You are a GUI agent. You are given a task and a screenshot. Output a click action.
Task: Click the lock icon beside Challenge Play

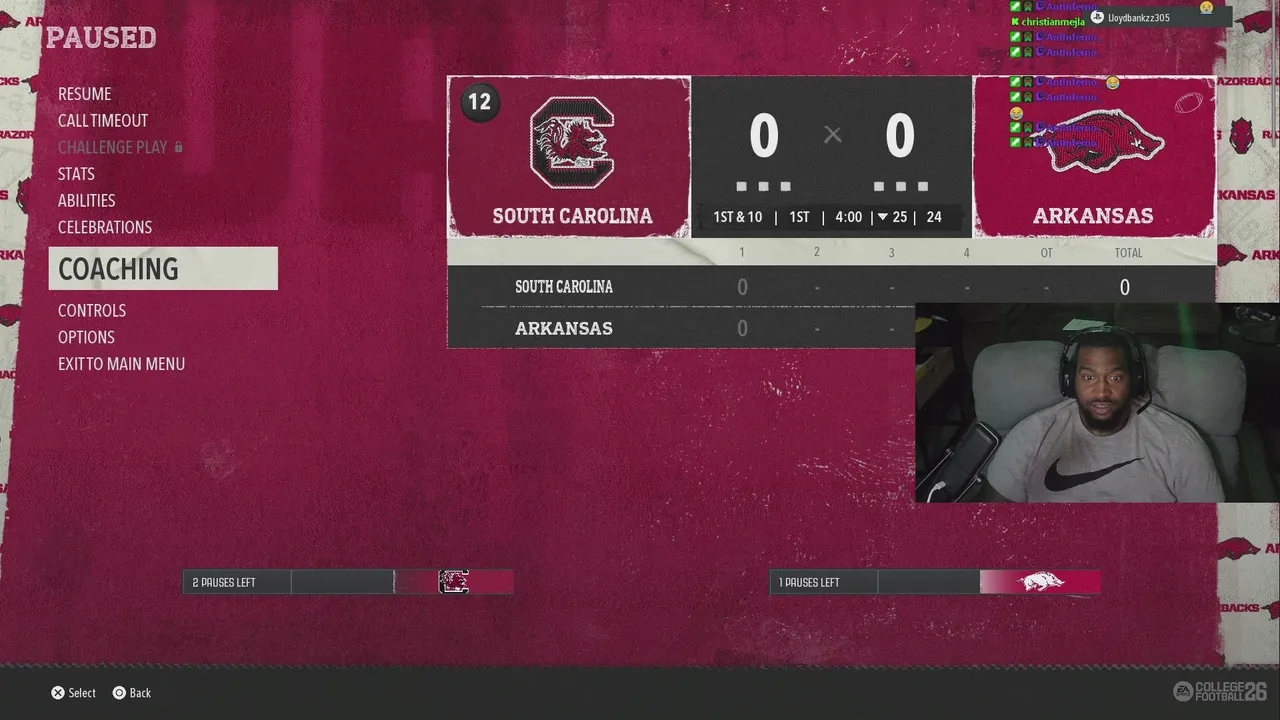coord(179,147)
